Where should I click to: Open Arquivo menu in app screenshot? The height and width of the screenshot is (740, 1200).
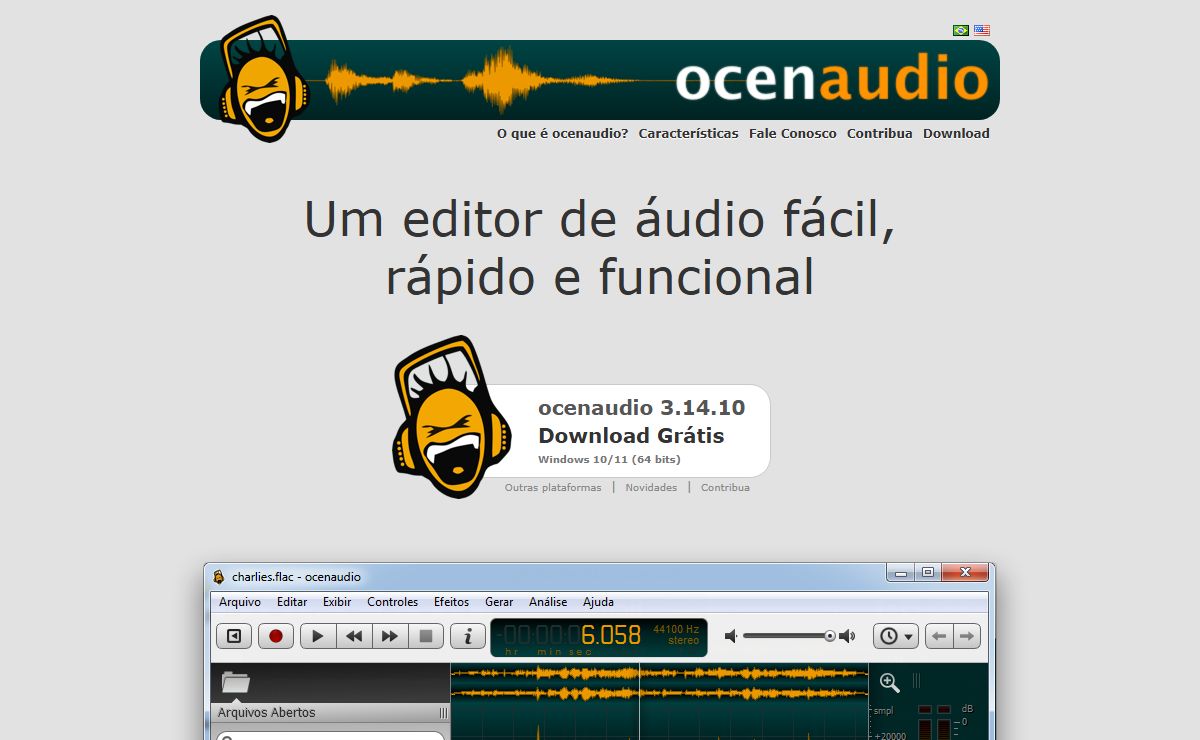(x=240, y=602)
